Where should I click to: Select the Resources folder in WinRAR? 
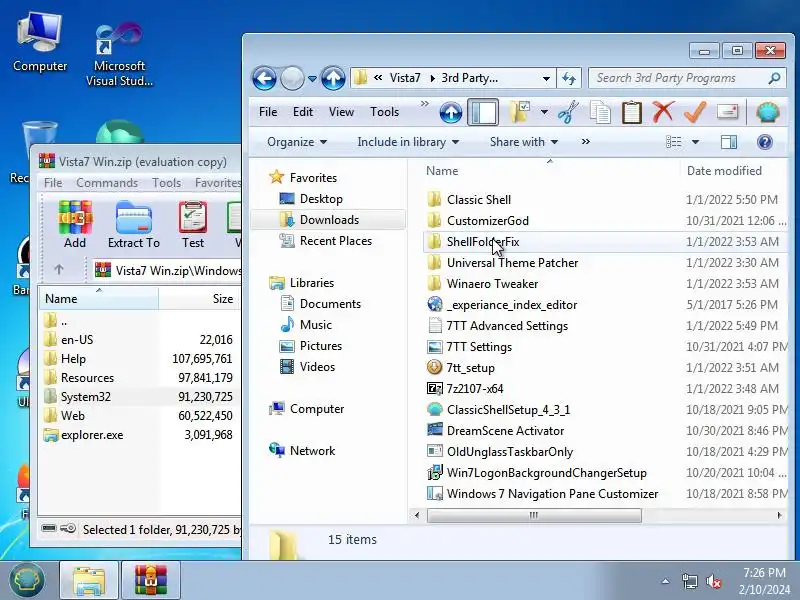(x=87, y=378)
